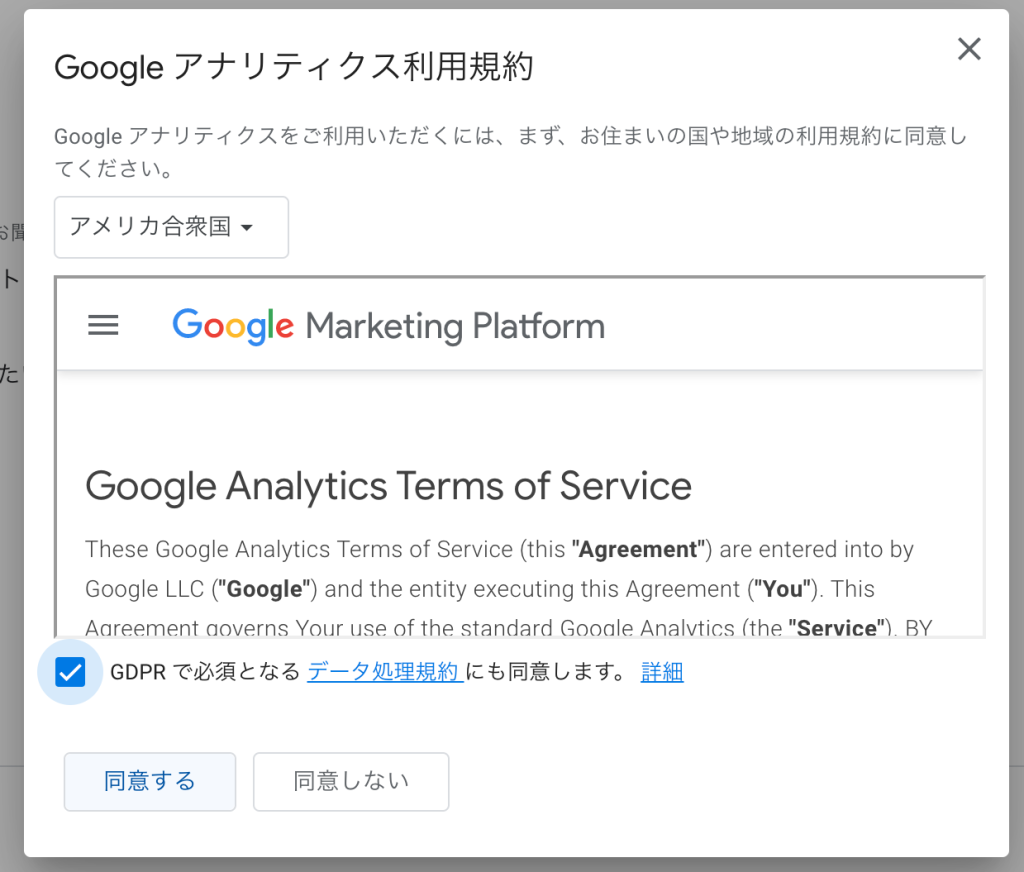
Task: Click the Google Analytics Terms of Service heading
Action: click(x=389, y=486)
